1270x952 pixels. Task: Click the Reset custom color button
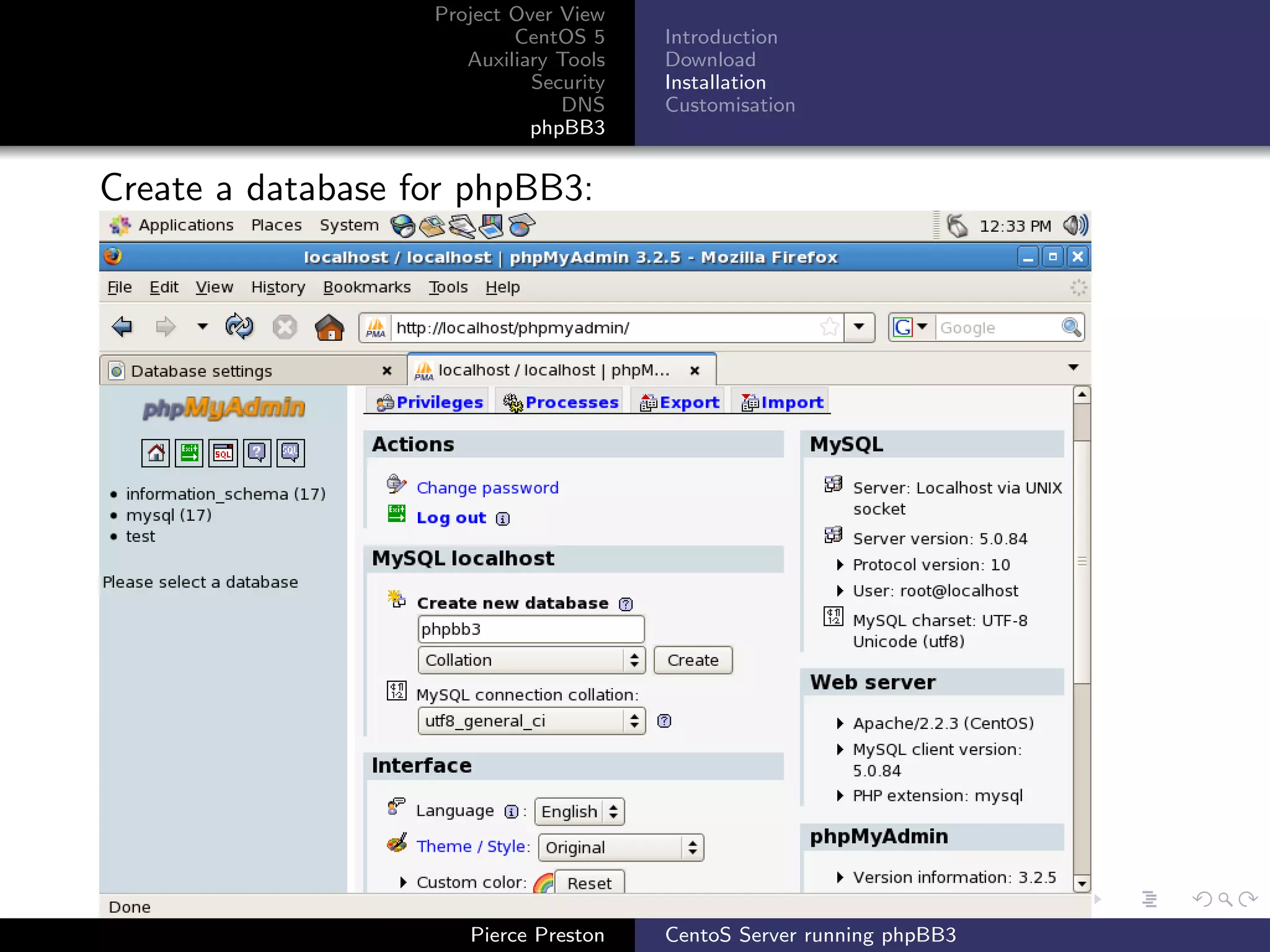tap(589, 883)
